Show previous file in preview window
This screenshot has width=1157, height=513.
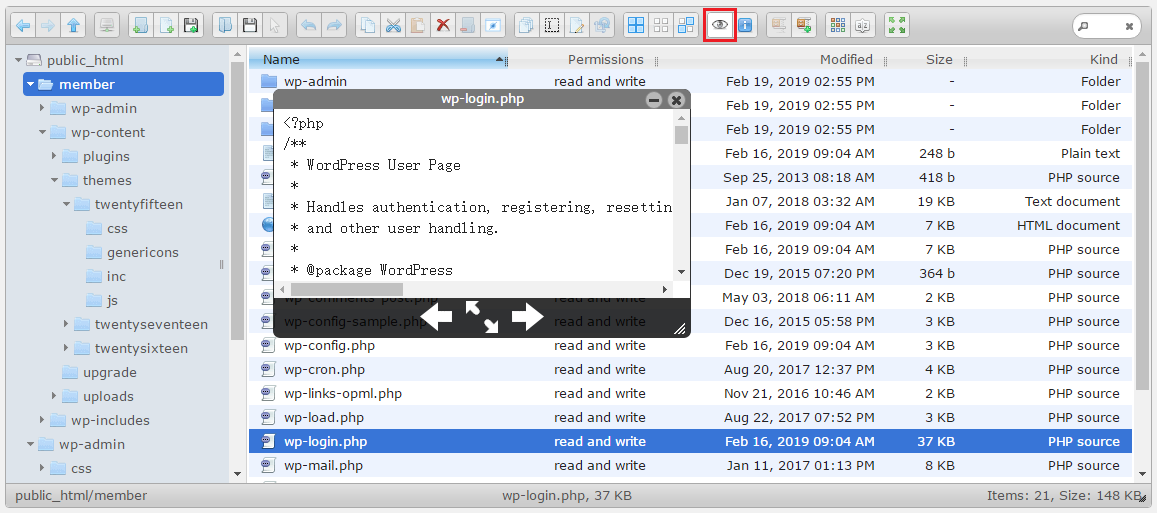436,318
